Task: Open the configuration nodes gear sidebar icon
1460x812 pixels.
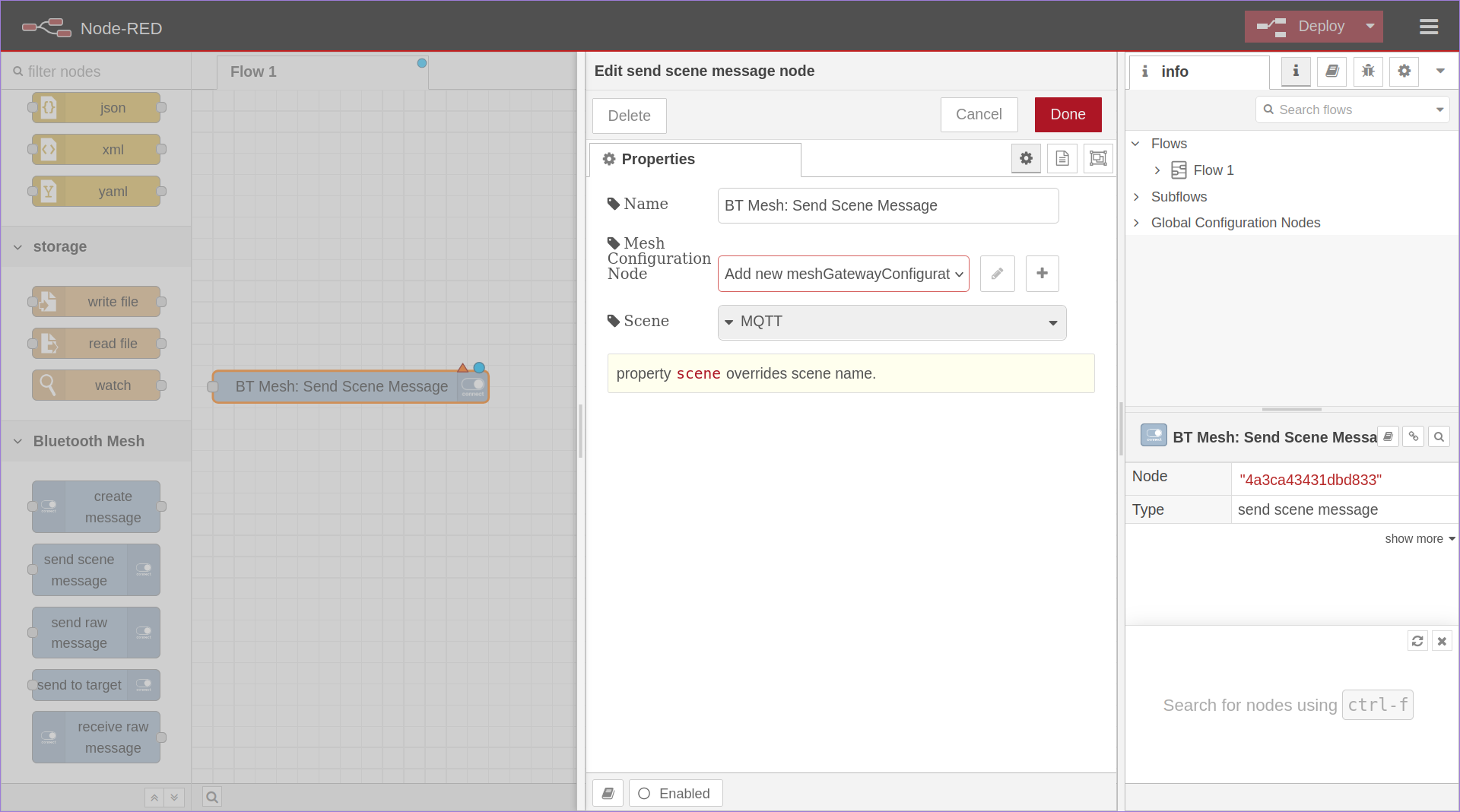Action: 1404,71
